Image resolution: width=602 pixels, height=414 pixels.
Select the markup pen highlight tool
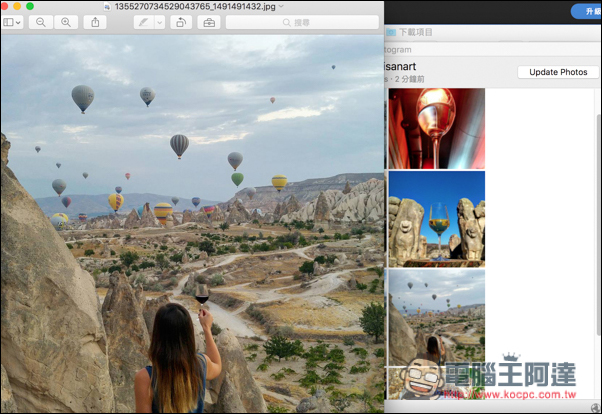[x=143, y=22]
